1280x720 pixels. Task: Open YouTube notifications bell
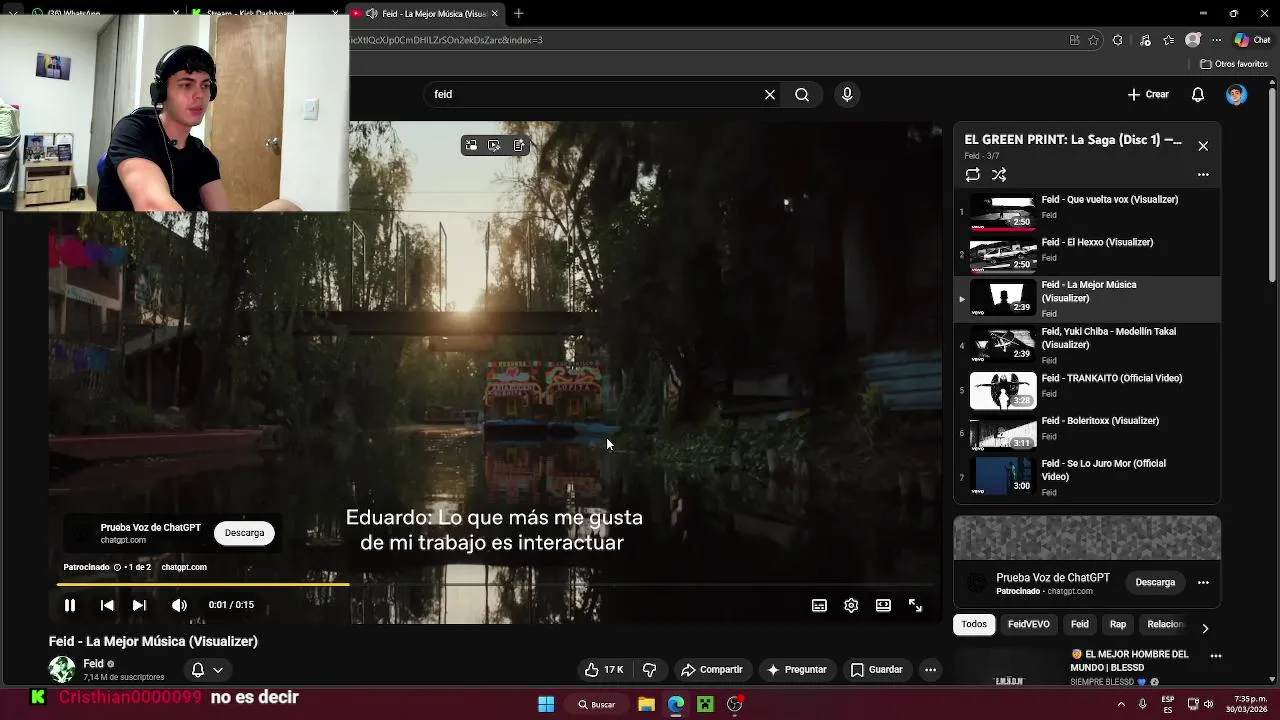tap(1198, 94)
